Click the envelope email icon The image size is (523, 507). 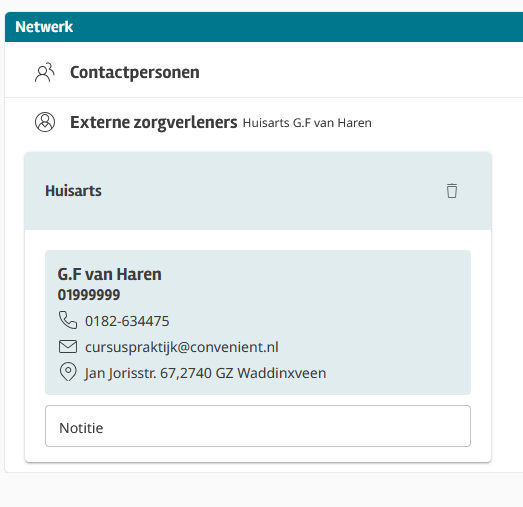[x=68, y=347]
